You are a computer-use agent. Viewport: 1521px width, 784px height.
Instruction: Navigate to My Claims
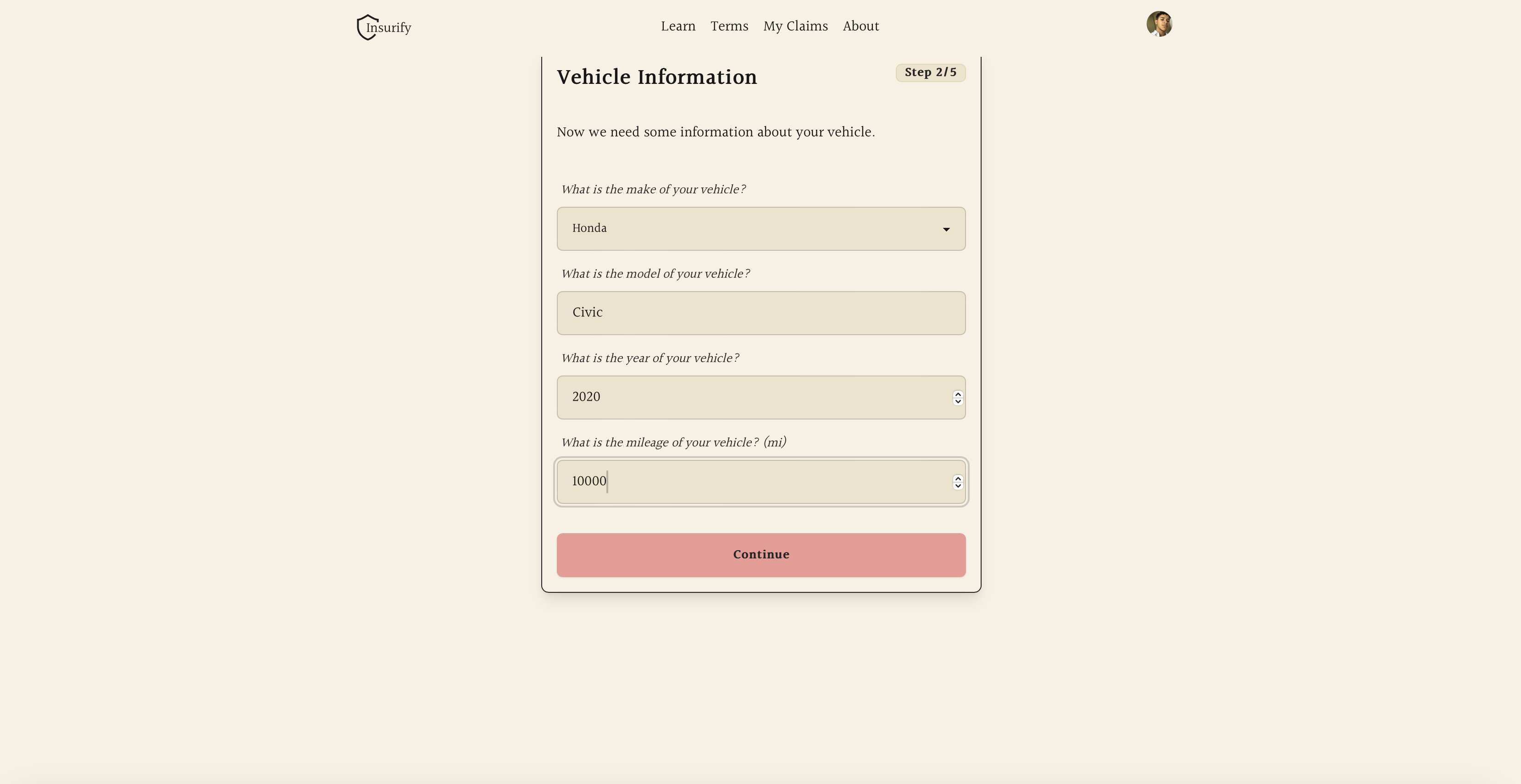[795, 27]
